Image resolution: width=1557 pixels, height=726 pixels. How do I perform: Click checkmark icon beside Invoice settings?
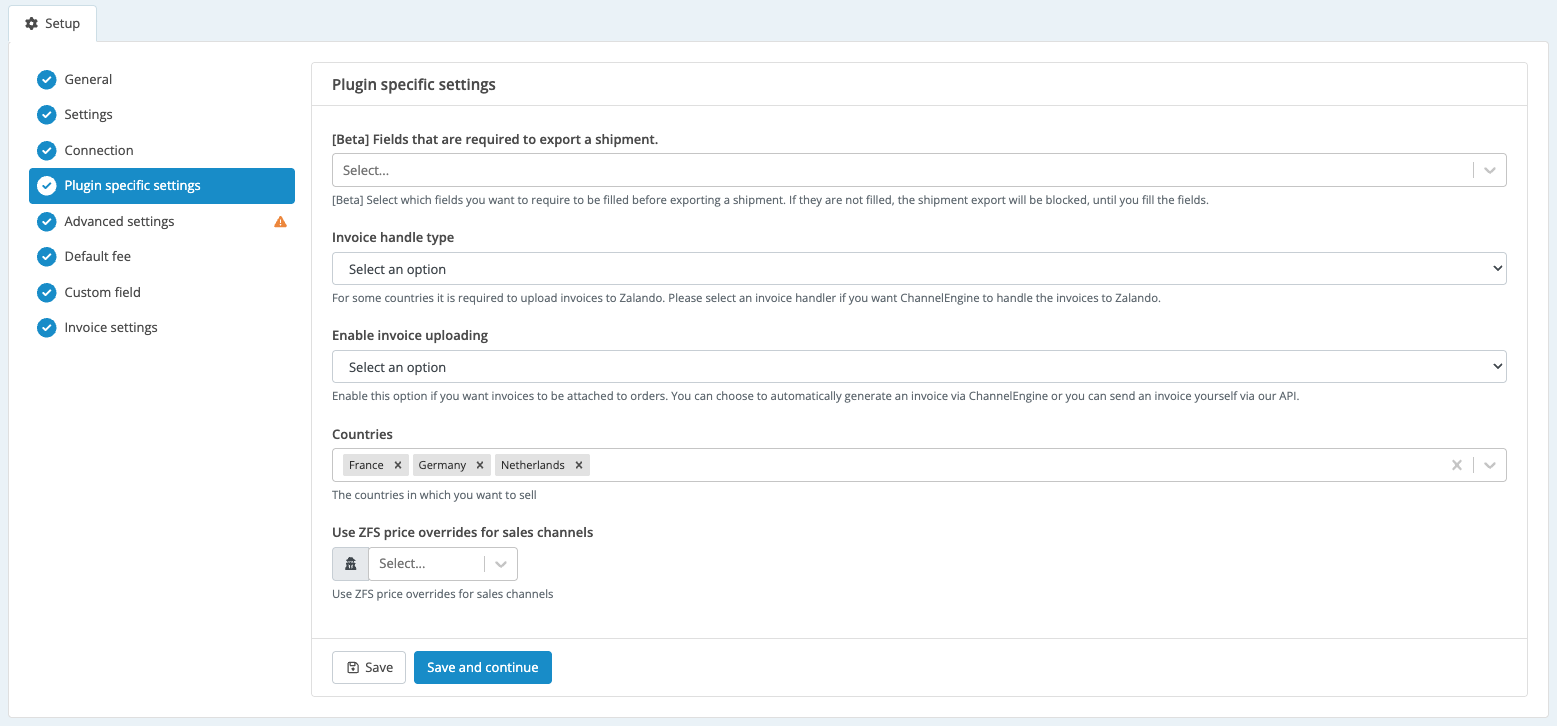click(x=46, y=328)
